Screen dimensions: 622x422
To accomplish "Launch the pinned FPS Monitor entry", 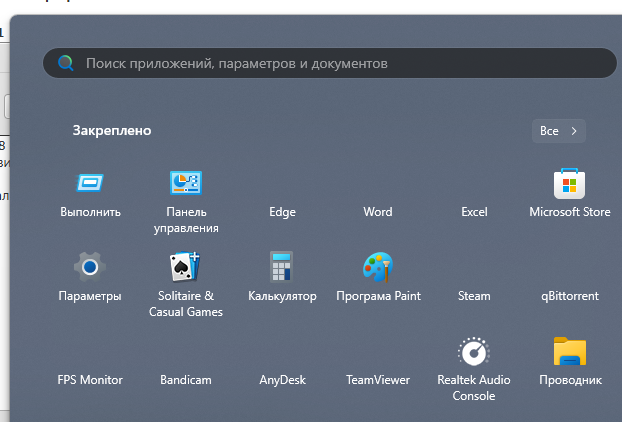I will click(x=90, y=380).
